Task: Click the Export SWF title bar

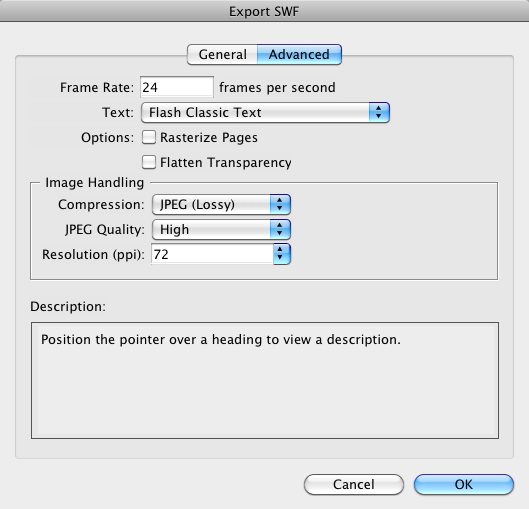Action: [x=264, y=11]
